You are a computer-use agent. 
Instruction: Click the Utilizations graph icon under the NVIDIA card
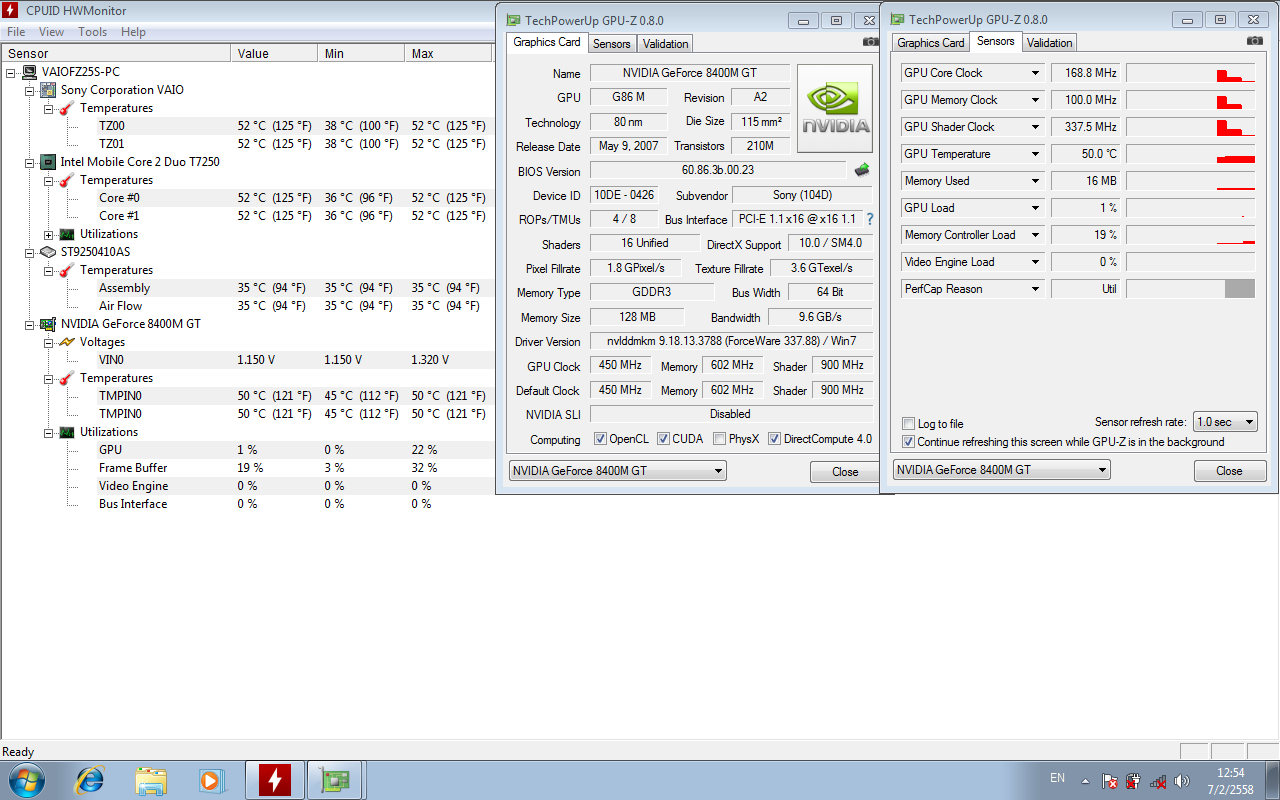(x=67, y=432)
